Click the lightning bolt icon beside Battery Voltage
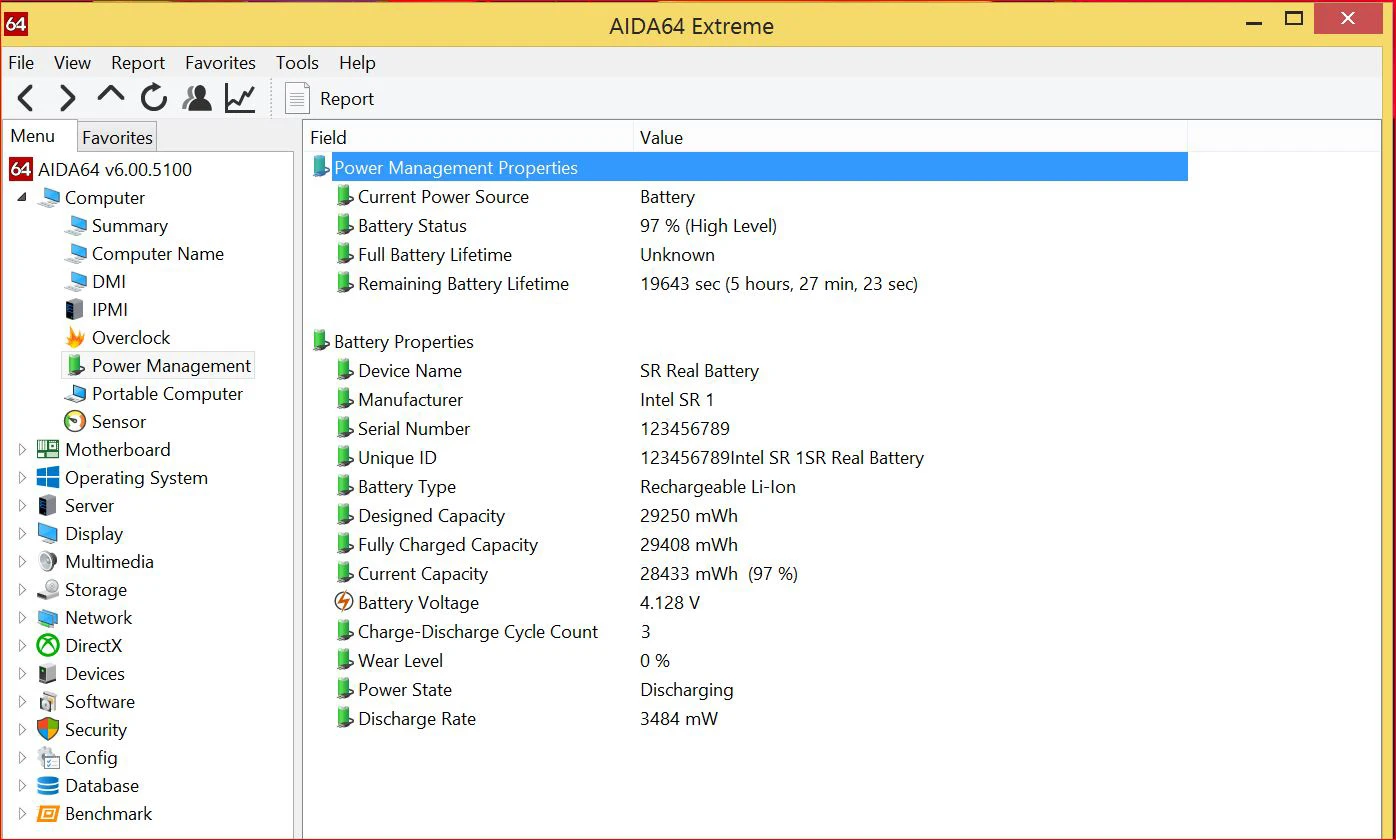Screen dimensions: 1396x840 tap(344, 602)
